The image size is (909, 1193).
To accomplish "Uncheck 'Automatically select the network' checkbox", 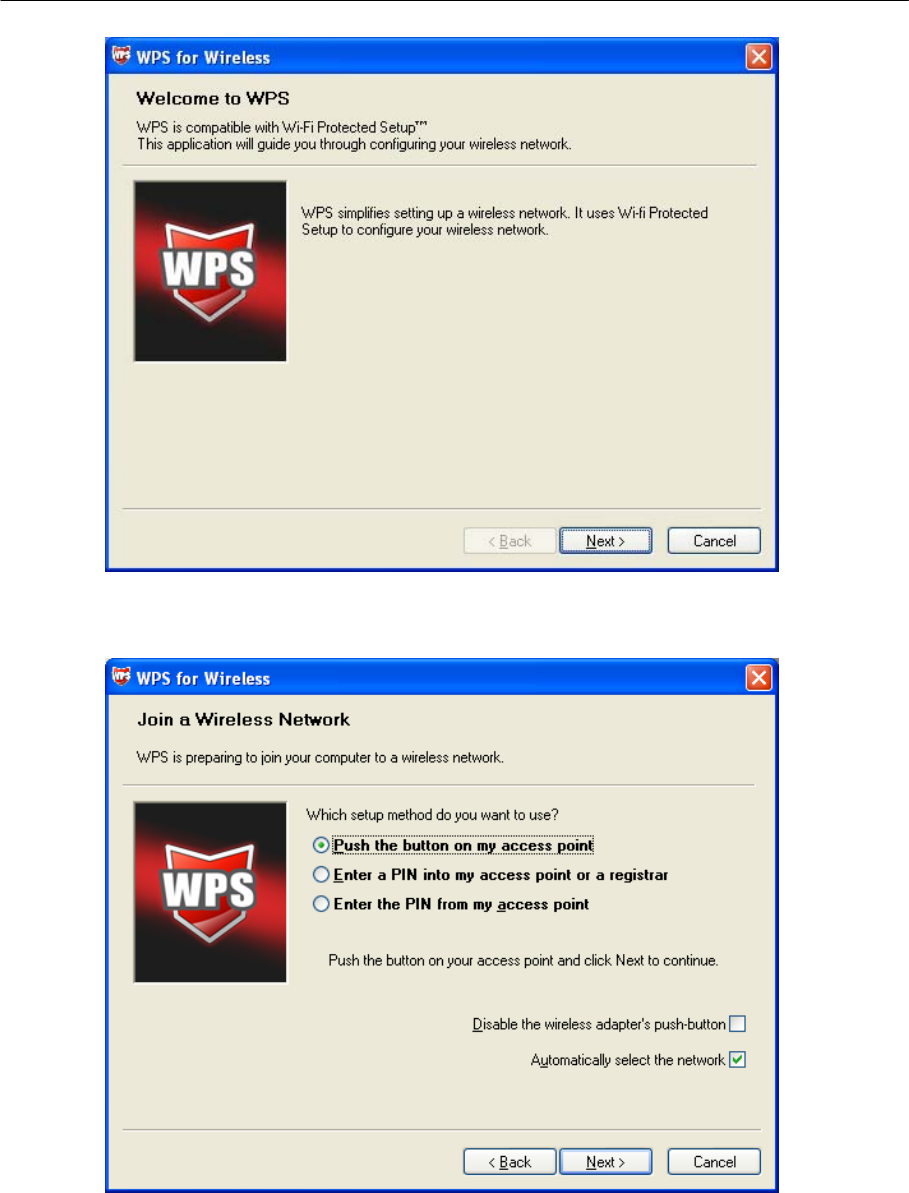I will click(737, 1059).
